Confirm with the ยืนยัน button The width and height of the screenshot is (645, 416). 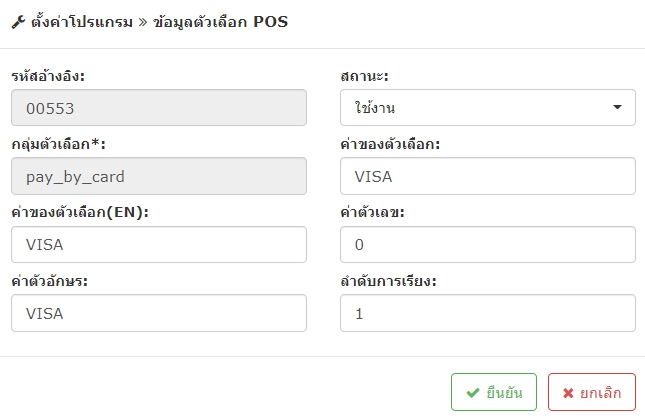pyautogui.click(x=494, y=392)
